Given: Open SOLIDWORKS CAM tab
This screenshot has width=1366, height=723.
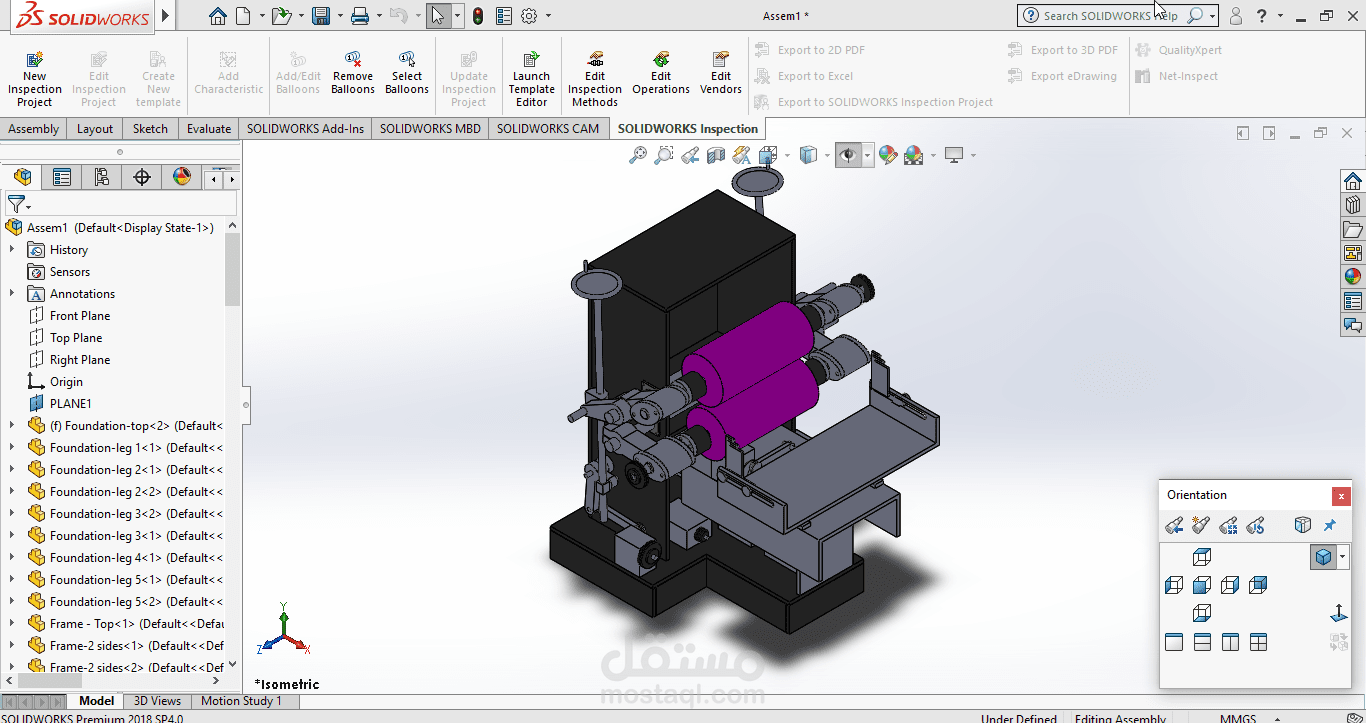Looking at the screenshot, I should pyautogui.click(x=548, y=128).
